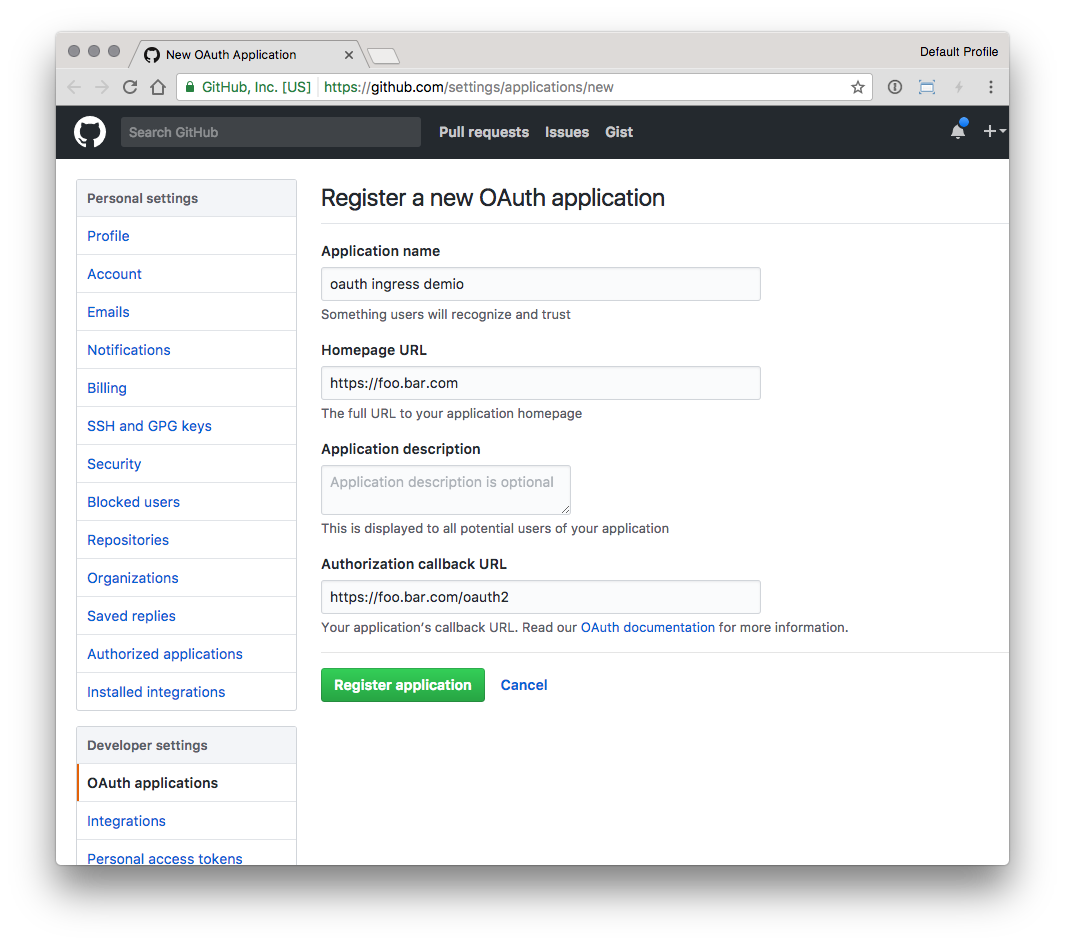
Task: Open the OAuth documentation link
Action: point(647,627)
